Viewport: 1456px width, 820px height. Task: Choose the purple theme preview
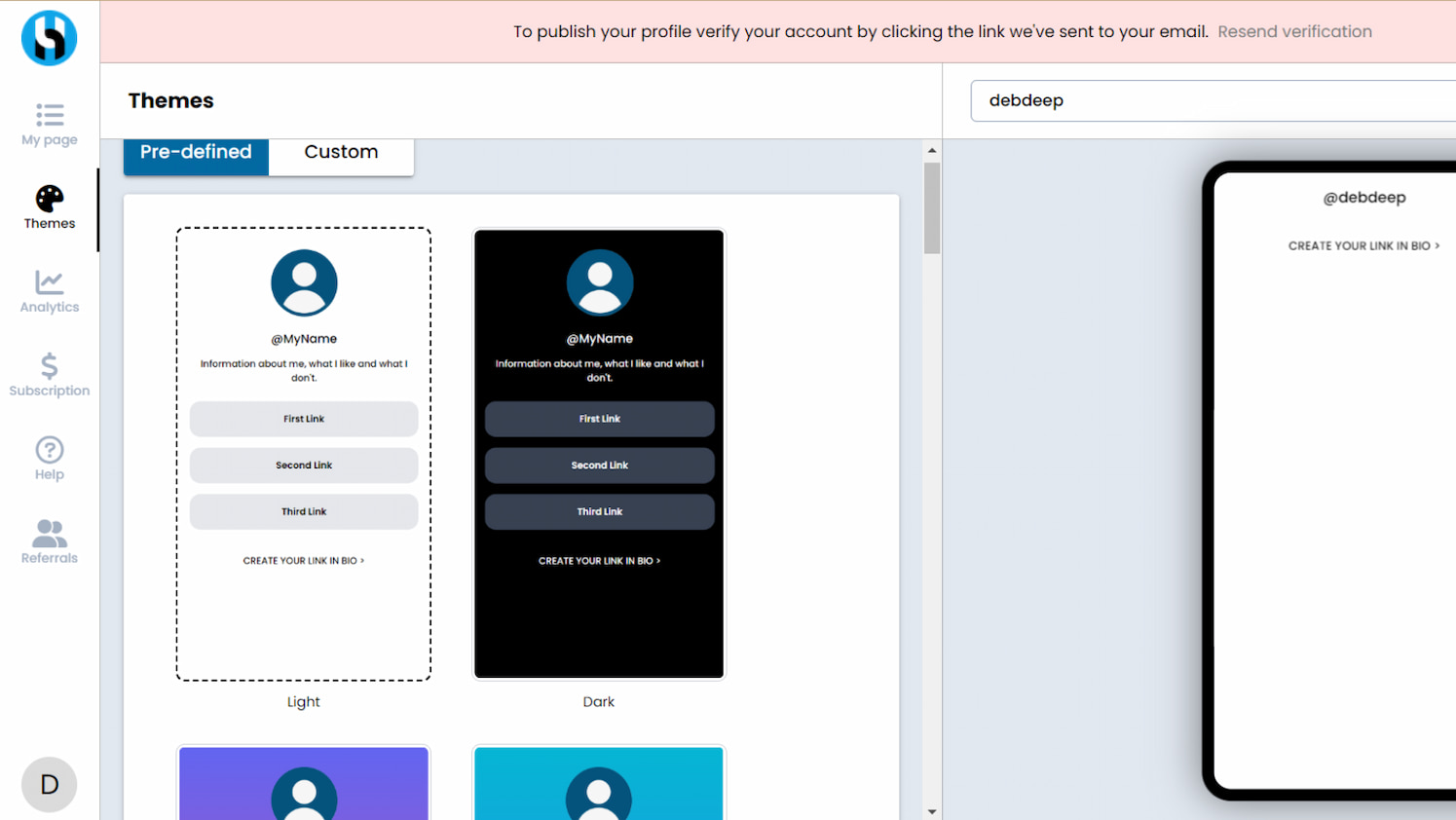pyautogui.click(x=303, y=782)
